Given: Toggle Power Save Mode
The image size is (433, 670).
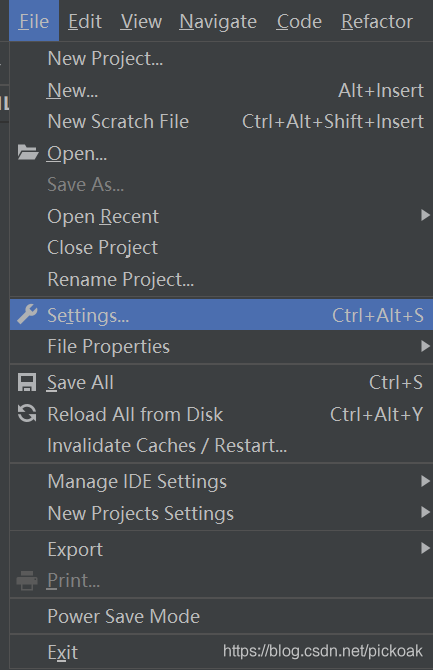Looking at the screenshot, I should coord(221,616).
